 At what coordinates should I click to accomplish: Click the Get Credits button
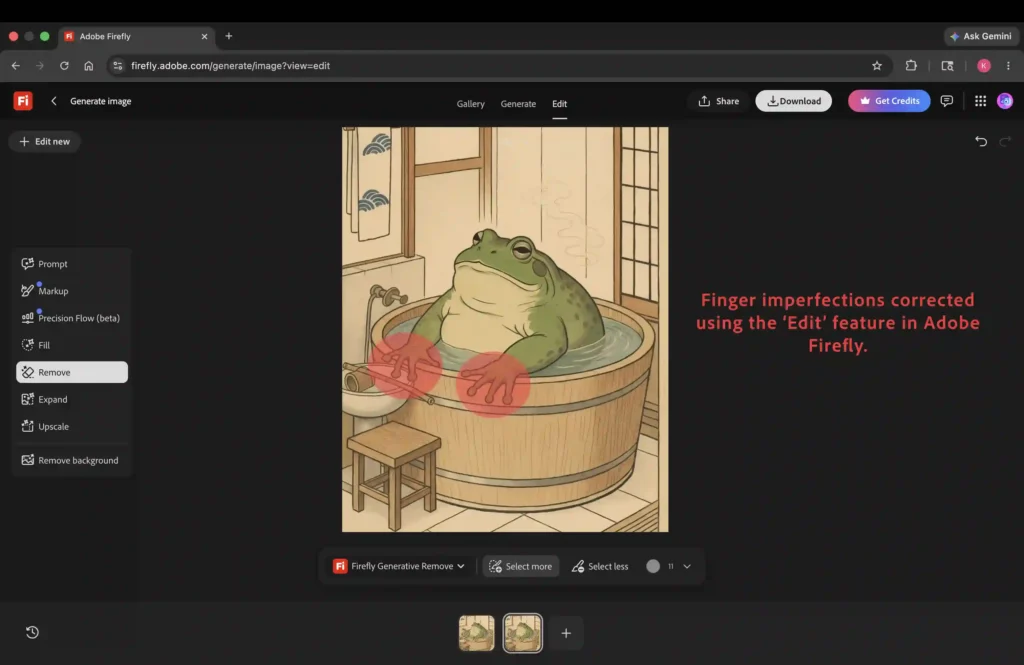coord(889,101)
